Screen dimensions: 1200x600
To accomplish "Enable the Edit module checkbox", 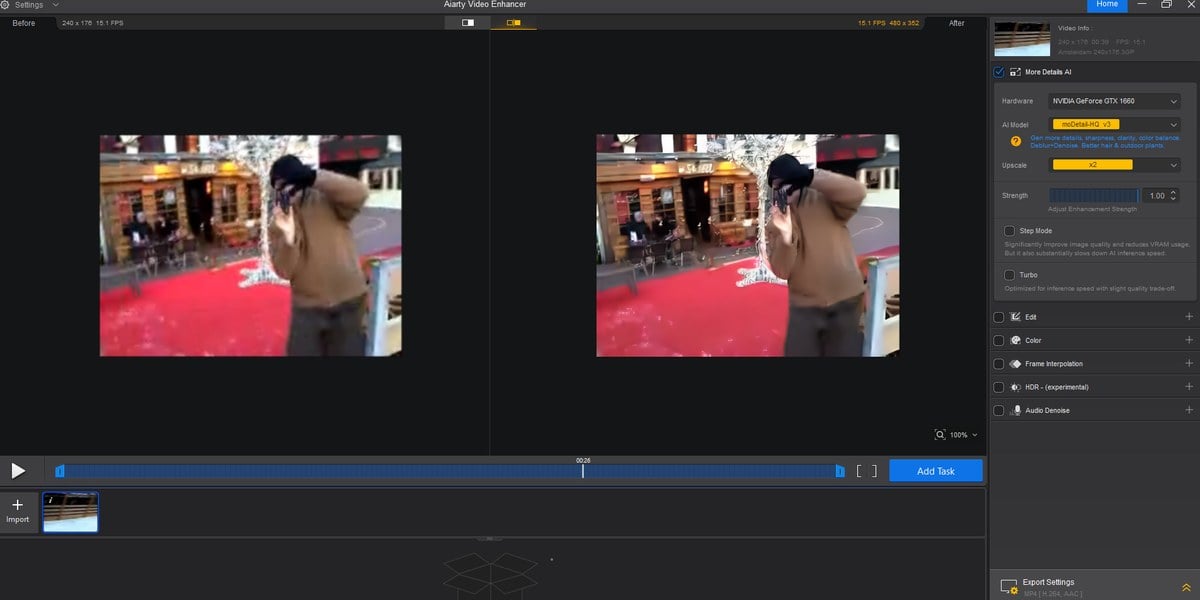I will pos(999,317).
